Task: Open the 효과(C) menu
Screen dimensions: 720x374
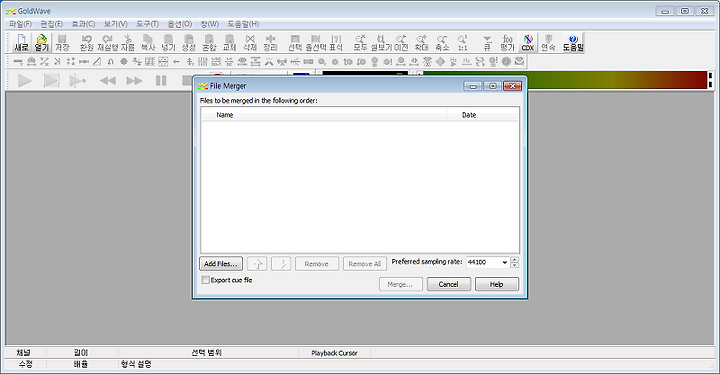Action: coord(83,24)
